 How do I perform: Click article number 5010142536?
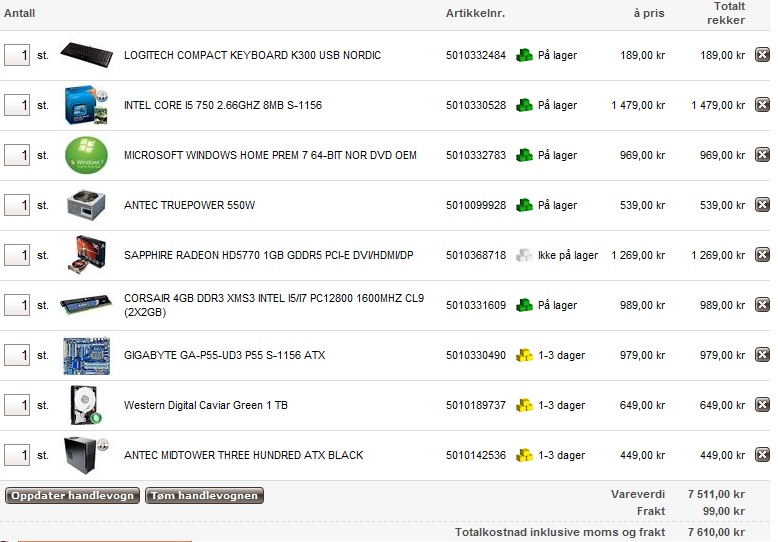(x=476, y=455)
